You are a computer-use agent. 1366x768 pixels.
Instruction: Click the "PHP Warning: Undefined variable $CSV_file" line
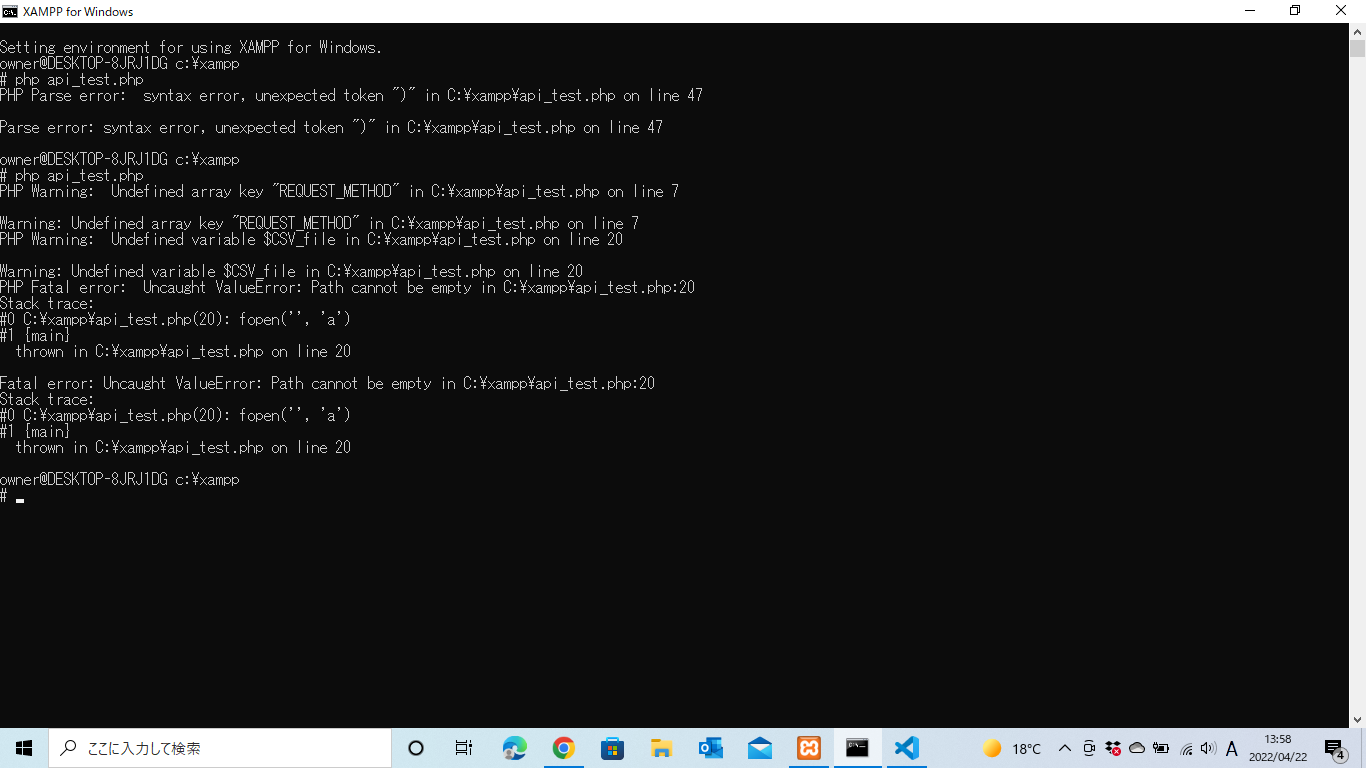311,239
